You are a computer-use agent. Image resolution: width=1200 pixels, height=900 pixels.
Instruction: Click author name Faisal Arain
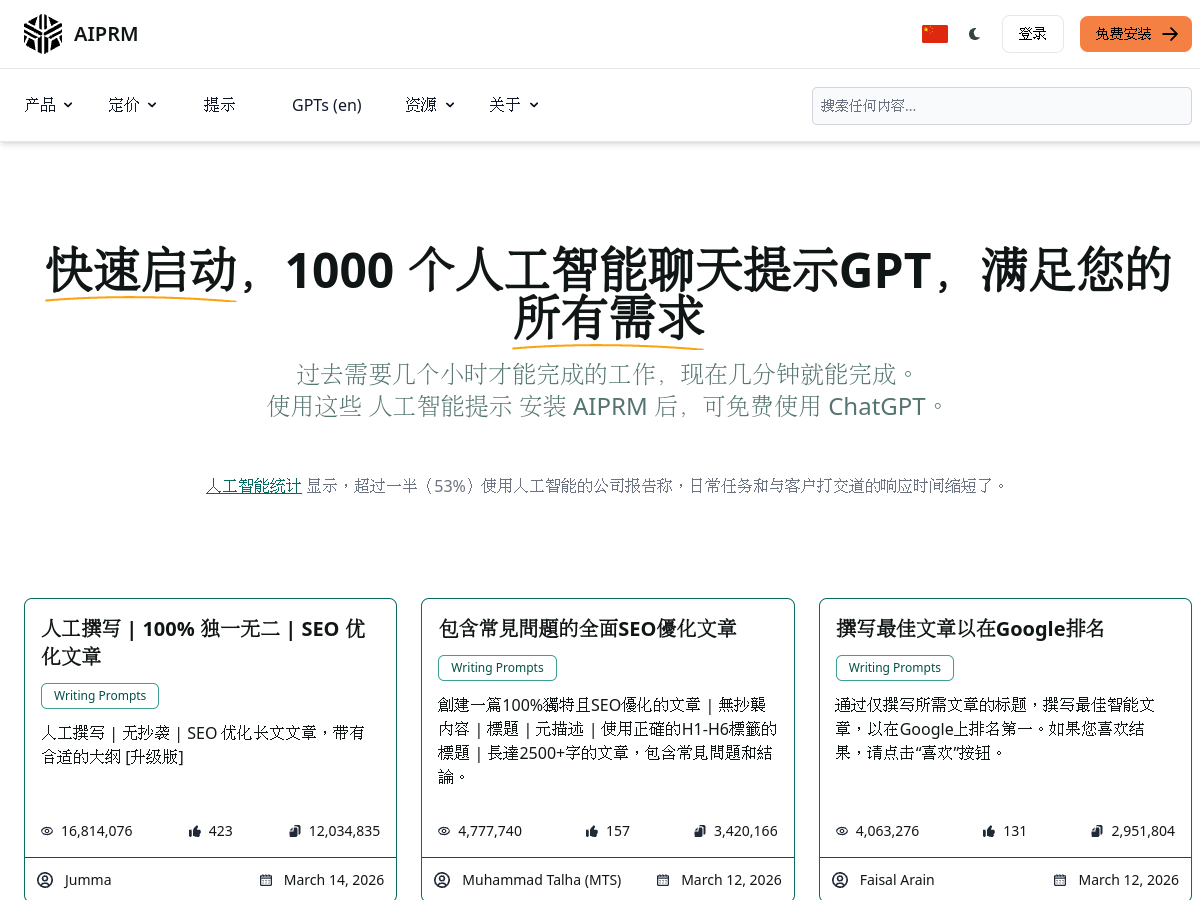[x=897, y=880]
